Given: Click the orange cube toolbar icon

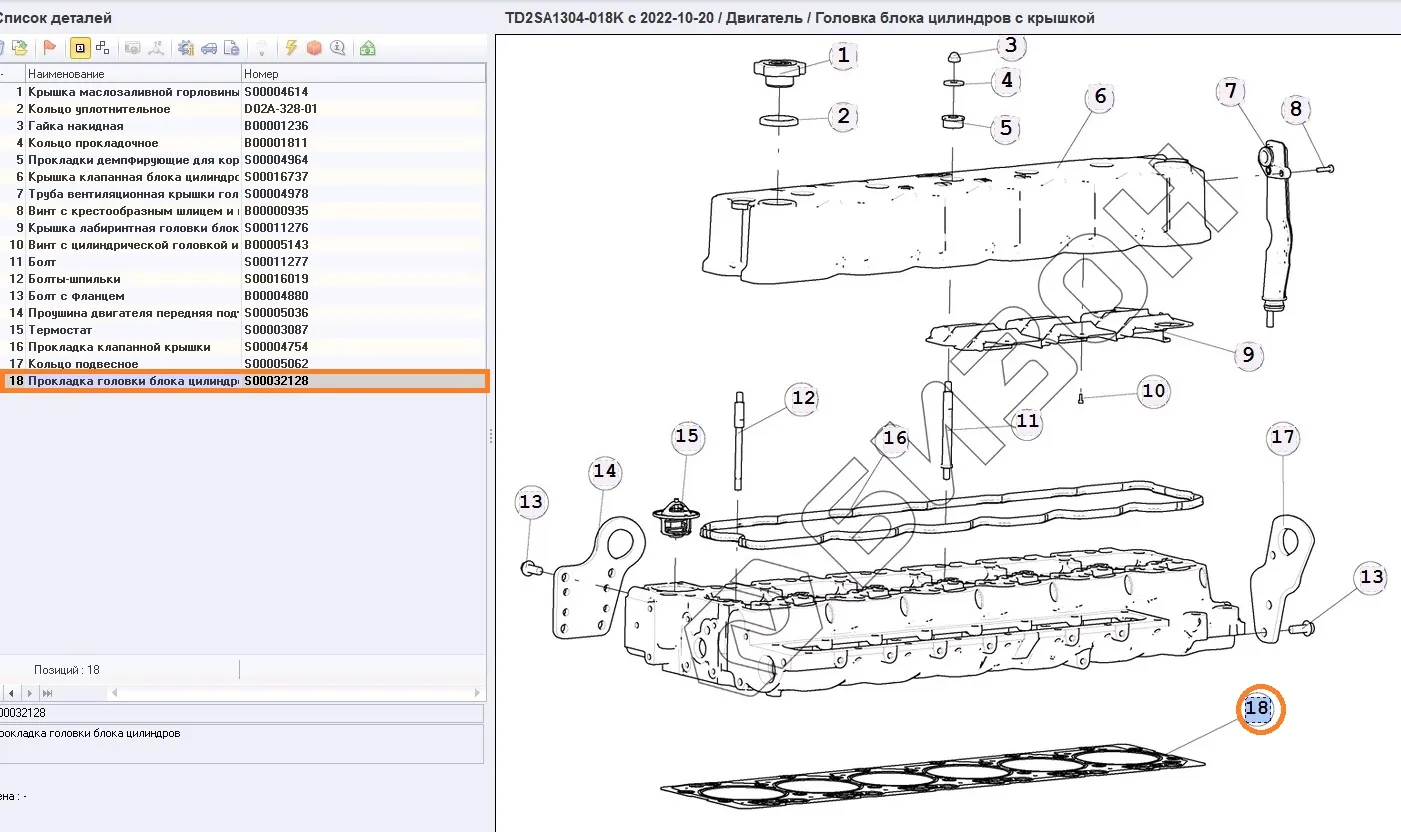Looking at the screenshot, I should pos(314,48).
